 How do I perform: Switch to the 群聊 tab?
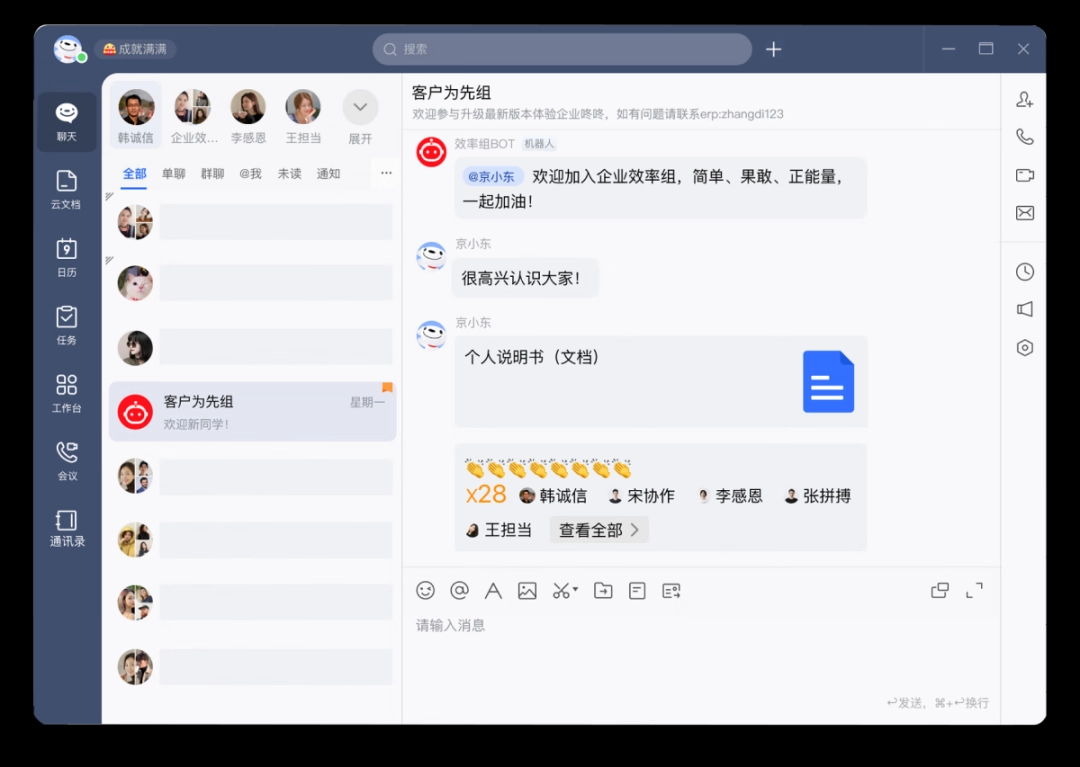pyautogui.click(x=212, y=174)
